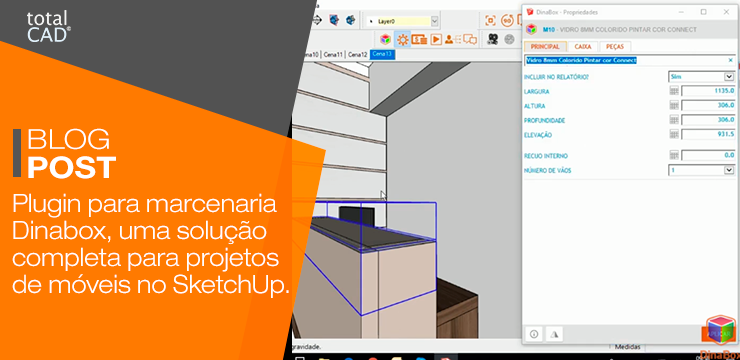
Task: Click the orange play button icon
Action: (x=436, y=40)
